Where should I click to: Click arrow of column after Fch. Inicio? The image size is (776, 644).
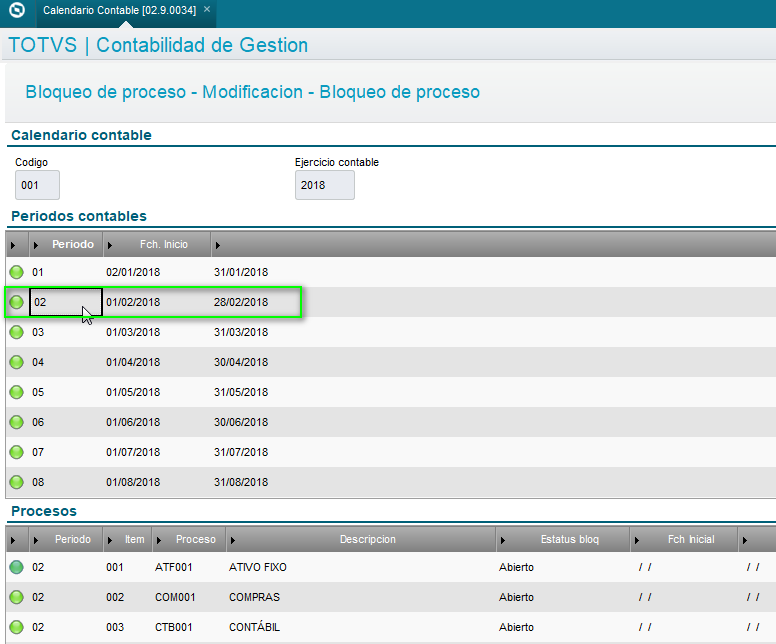coord(217,245)
